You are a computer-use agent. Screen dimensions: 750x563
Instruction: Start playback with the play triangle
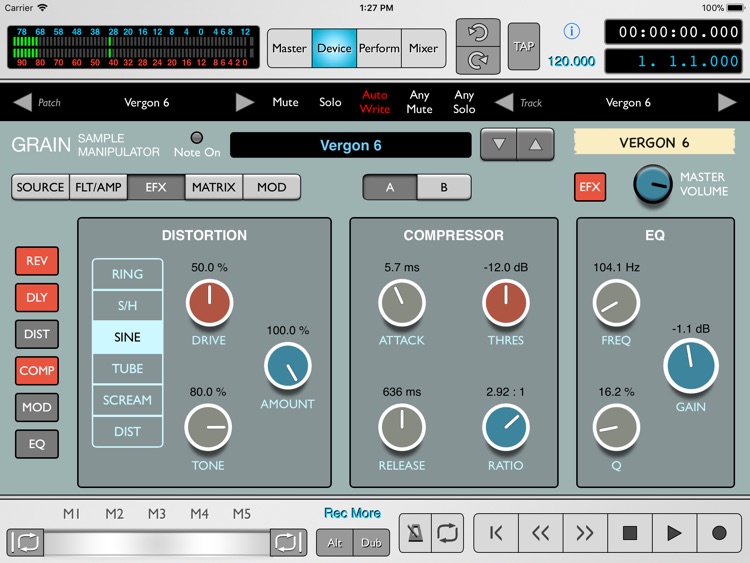[674, 533]
